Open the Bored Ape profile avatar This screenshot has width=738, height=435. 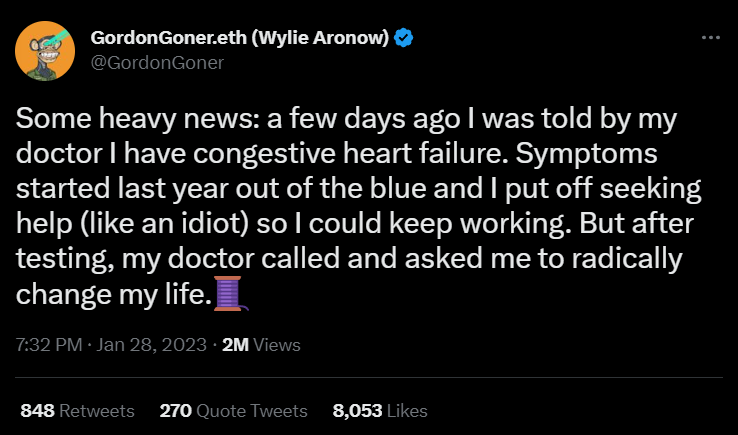tap(48, 50)
